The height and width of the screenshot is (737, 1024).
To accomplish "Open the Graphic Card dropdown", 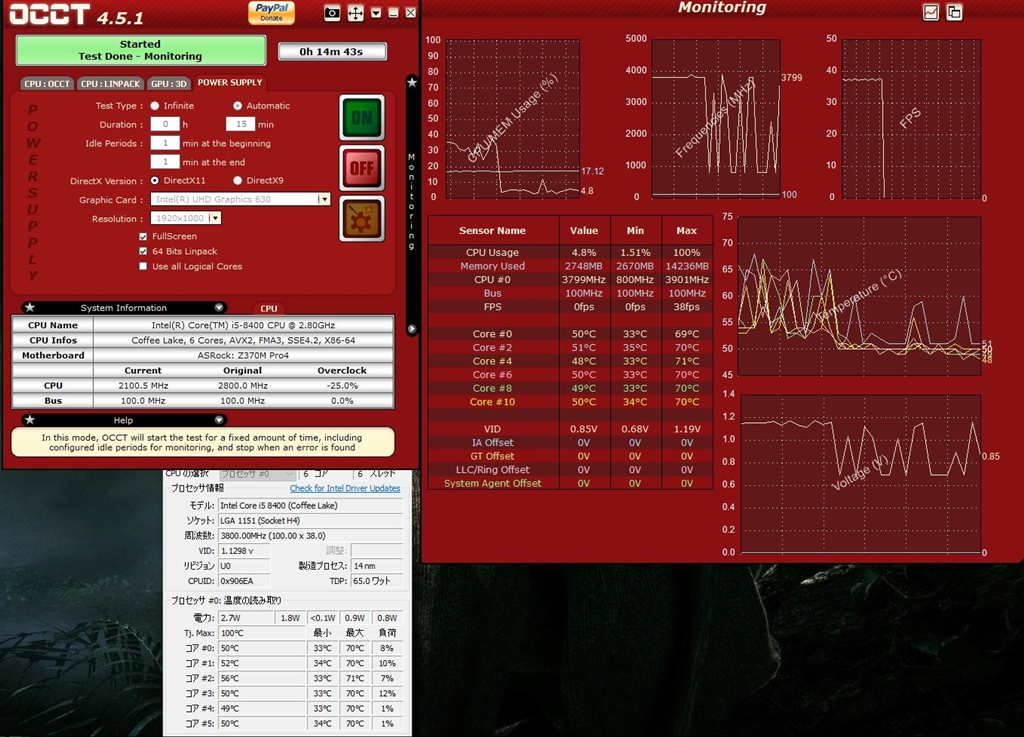I will [x=324, y=199].
